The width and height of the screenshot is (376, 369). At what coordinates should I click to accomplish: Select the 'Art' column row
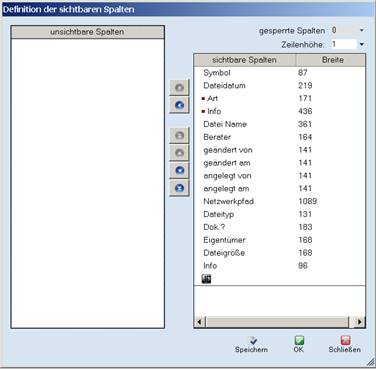[x=279, y=99]
